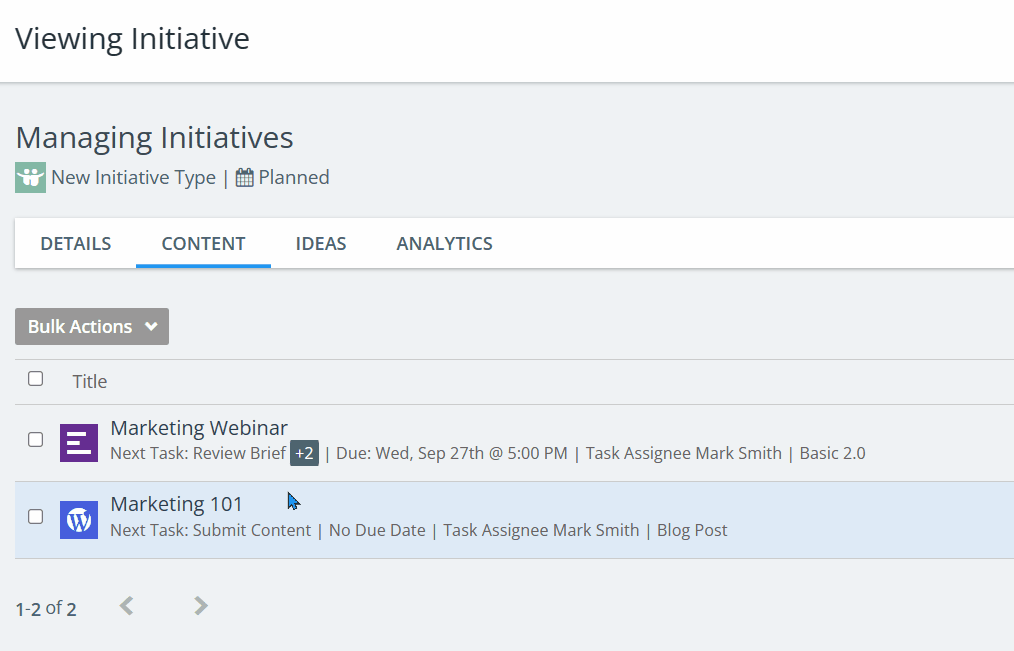Open the Marketing 101 title link
This screenshot has height=651, width=1014.
pos(176,504)
